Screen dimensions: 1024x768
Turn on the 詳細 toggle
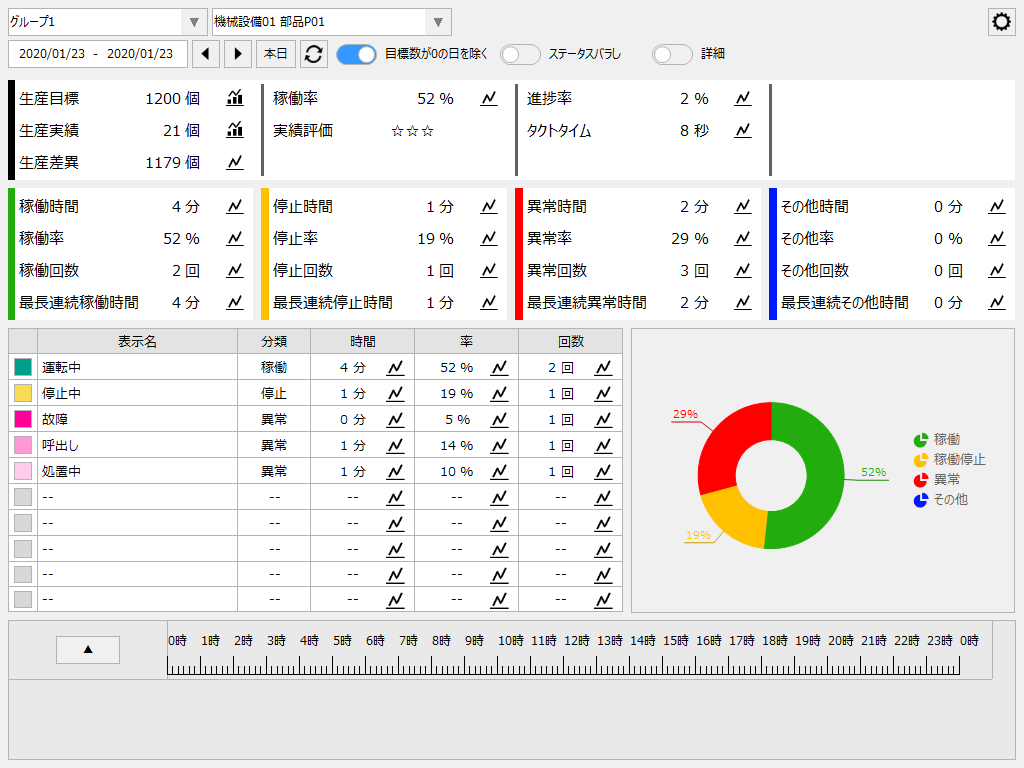pos(671,54)
